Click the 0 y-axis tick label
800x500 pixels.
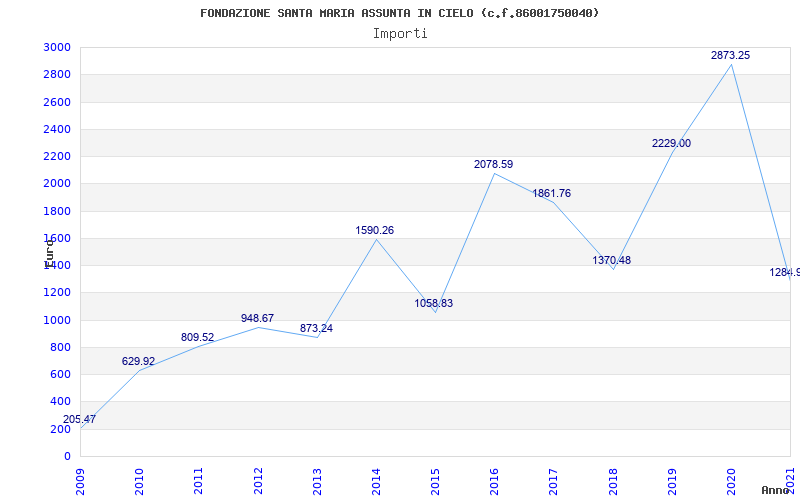[x=67, y=456]
